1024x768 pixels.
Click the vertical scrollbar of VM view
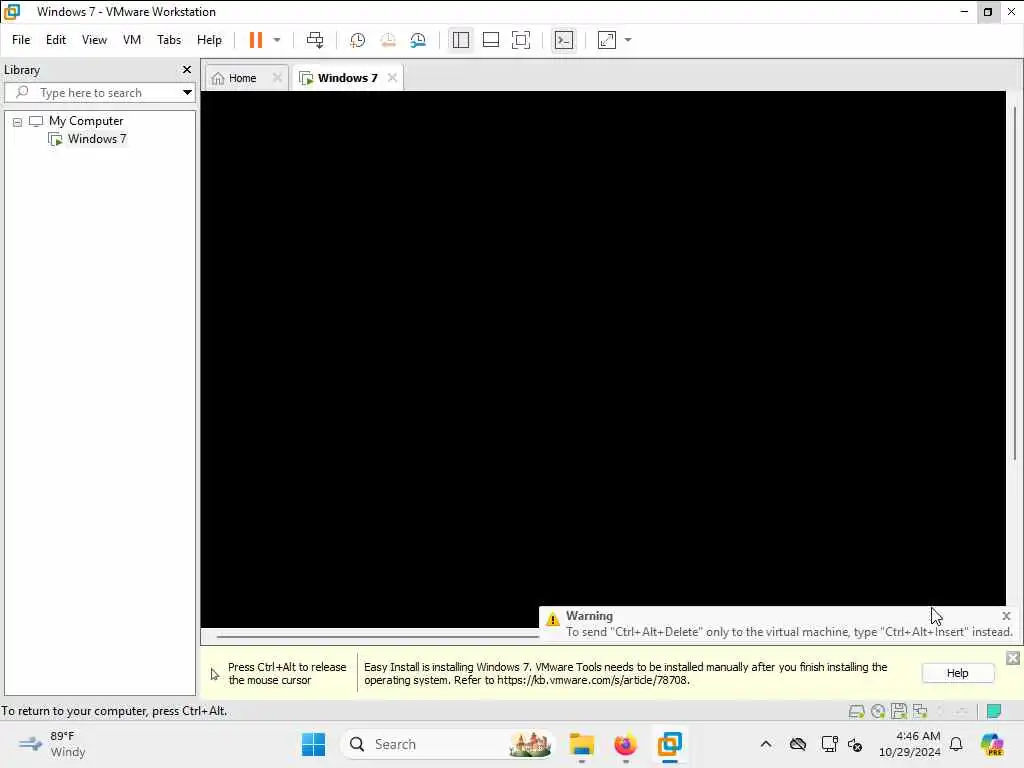coord(1014,282)
